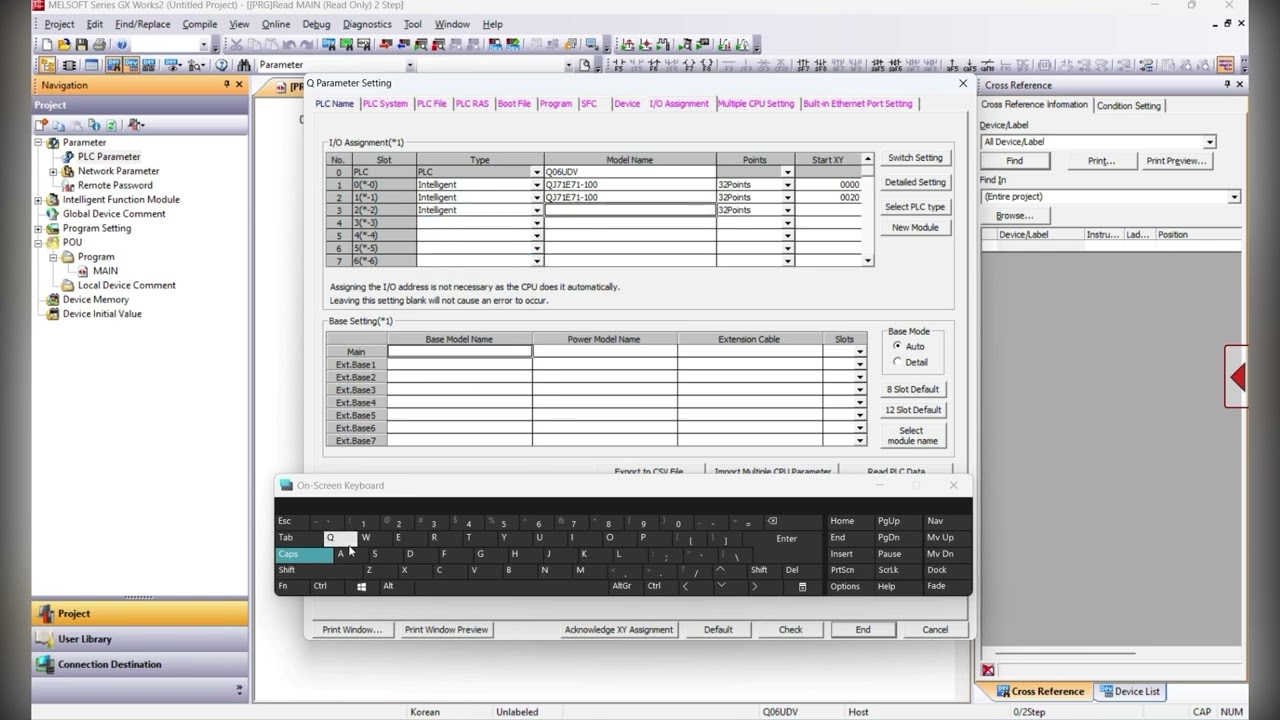Open the All Device/Label dropdown
The height and width of the screenshot is (720, 1280).
tap(1209, 142)
